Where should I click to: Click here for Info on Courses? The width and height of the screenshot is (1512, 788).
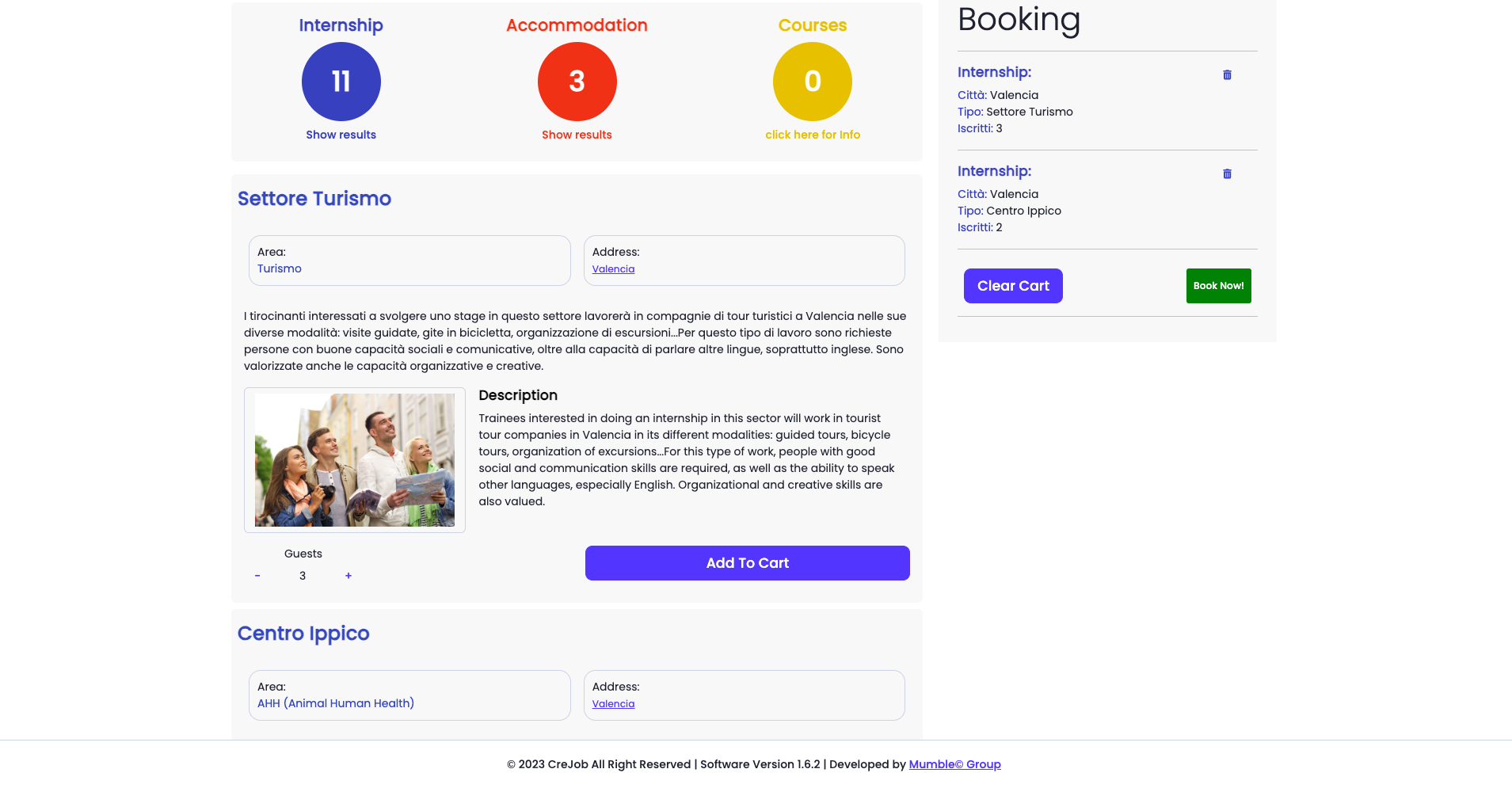click(813, 135)
